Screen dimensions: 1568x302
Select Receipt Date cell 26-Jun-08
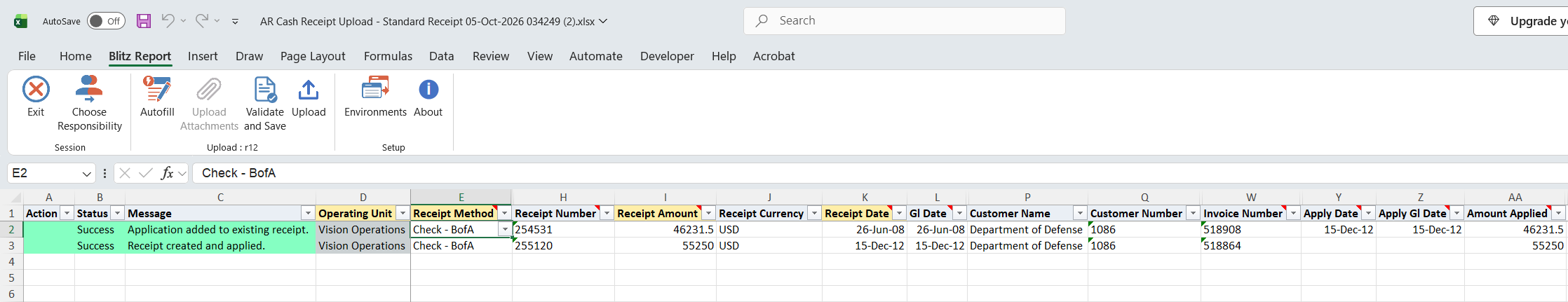(865, 229)
